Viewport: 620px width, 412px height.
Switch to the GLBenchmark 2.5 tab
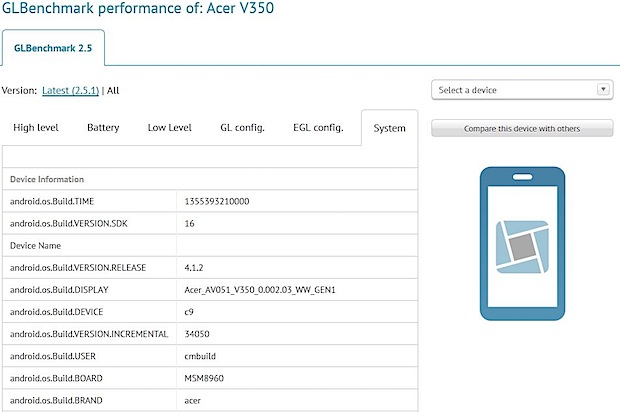pyautogui.click(x=52, y=48)
